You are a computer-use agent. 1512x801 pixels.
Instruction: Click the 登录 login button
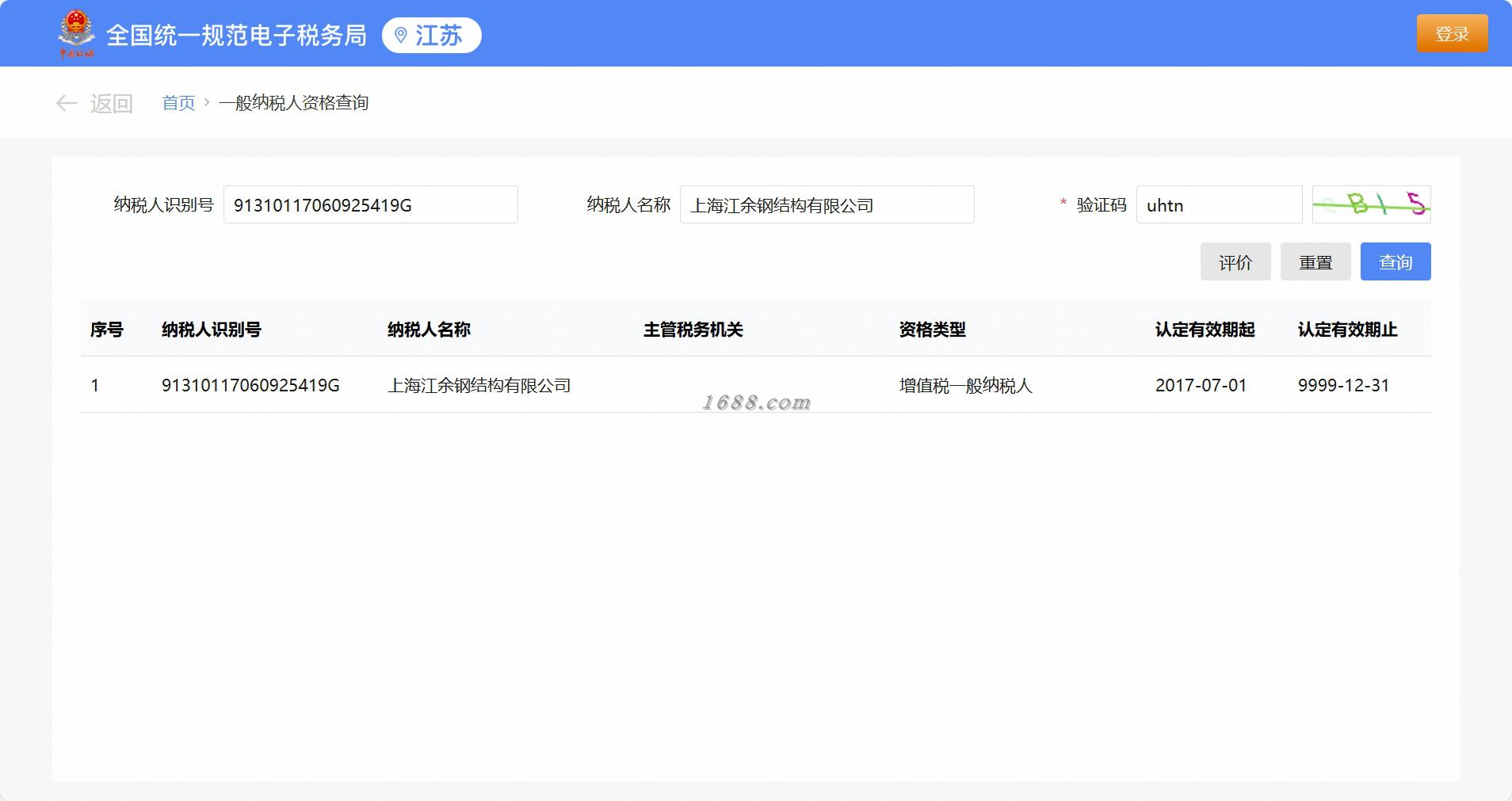(1452, 34)
